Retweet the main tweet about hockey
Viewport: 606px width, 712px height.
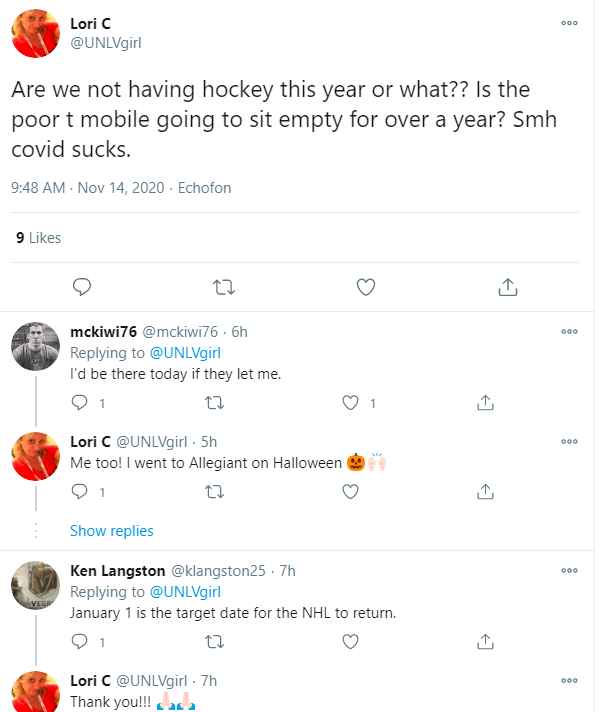pyautogui.click(x=224, y=287)
